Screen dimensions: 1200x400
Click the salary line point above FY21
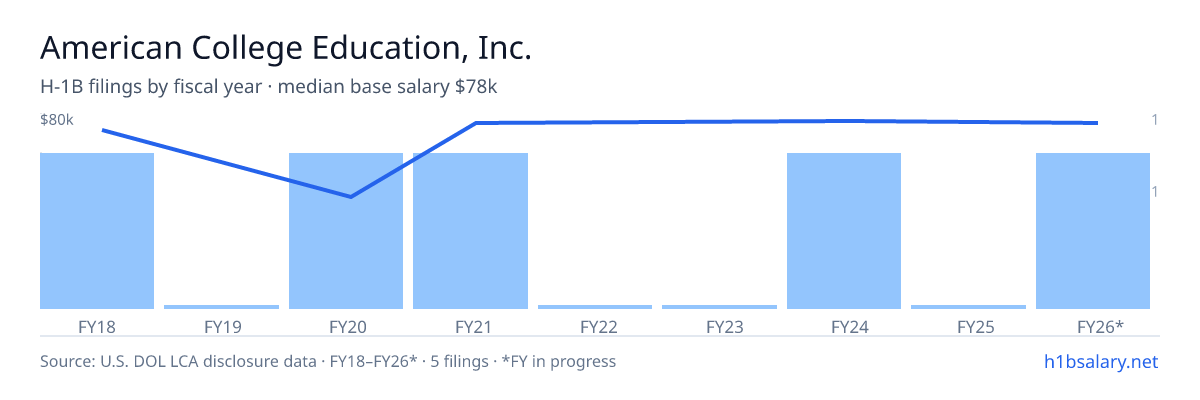pos(476,123)
